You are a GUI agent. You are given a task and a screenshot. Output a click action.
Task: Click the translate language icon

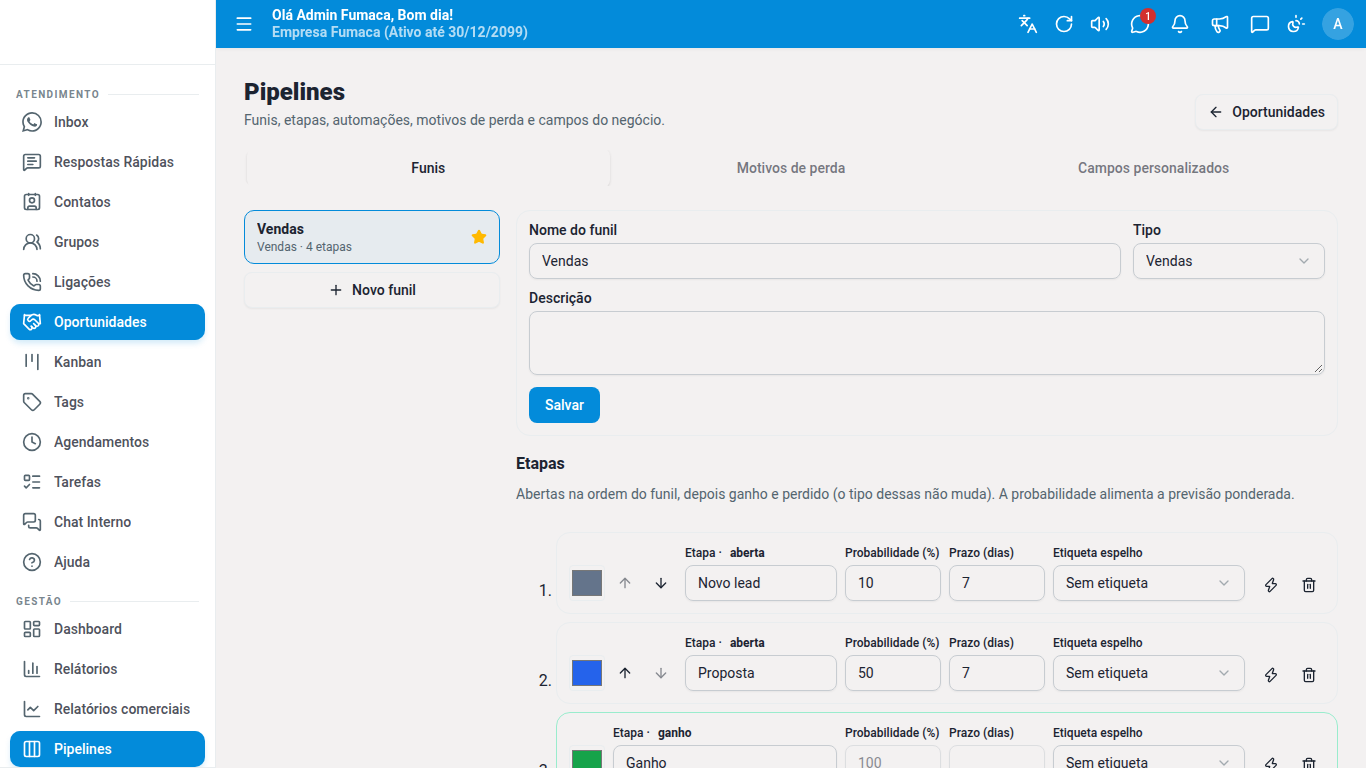point(1028,24)
